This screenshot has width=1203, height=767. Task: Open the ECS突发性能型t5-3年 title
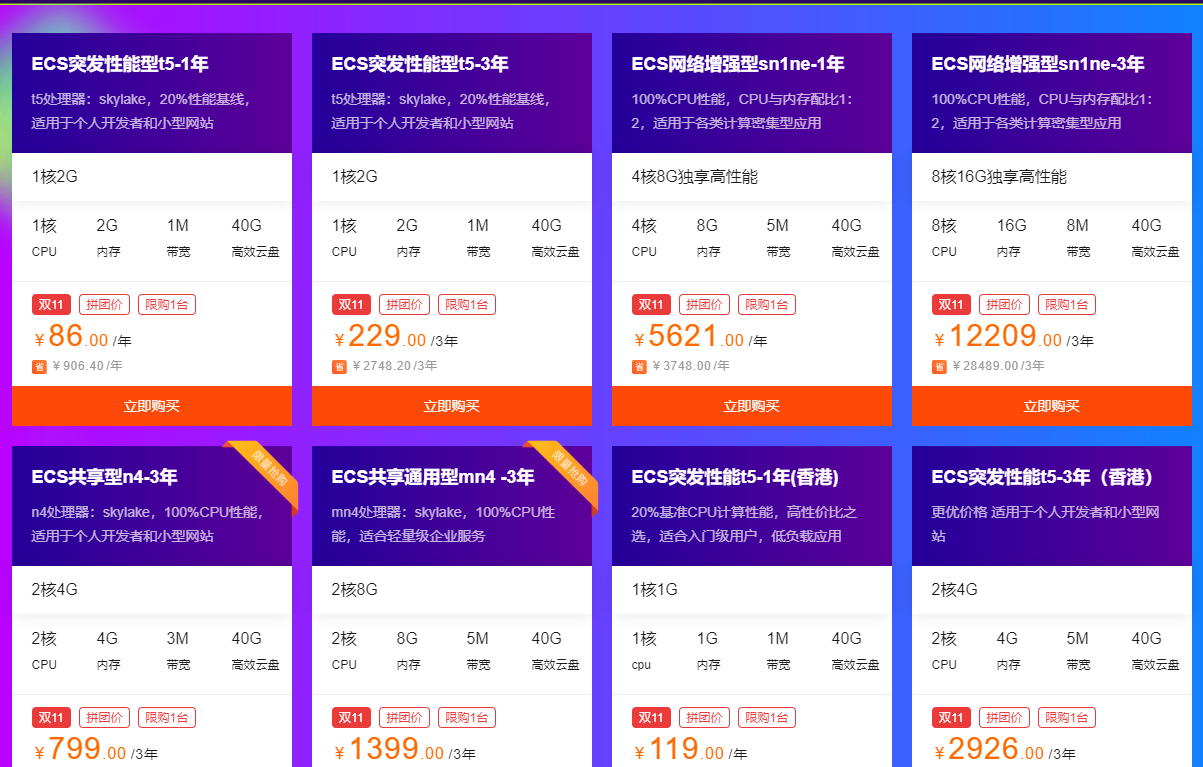click(x=420, y=64)
